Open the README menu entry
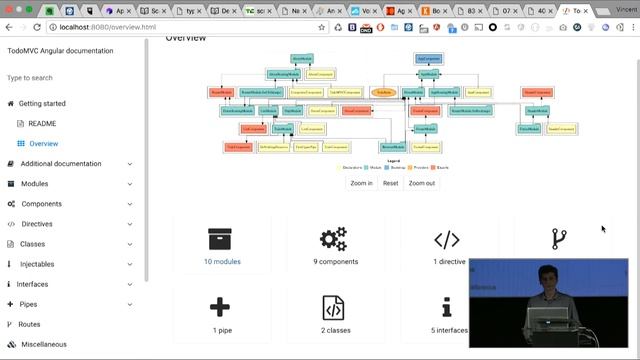 42,124
